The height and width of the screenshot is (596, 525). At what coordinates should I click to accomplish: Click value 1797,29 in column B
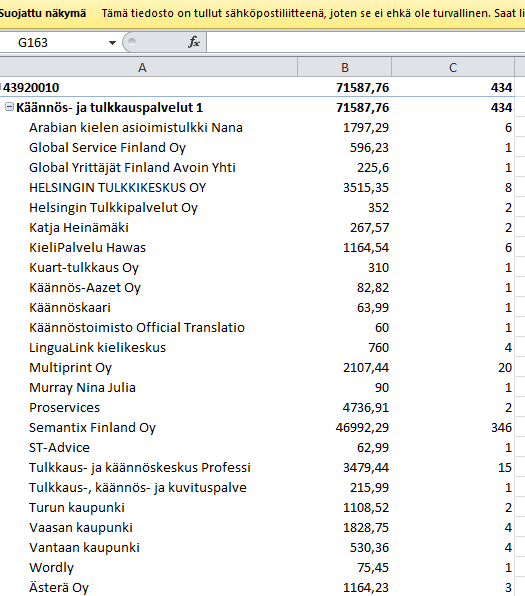(x=366, y=128)
